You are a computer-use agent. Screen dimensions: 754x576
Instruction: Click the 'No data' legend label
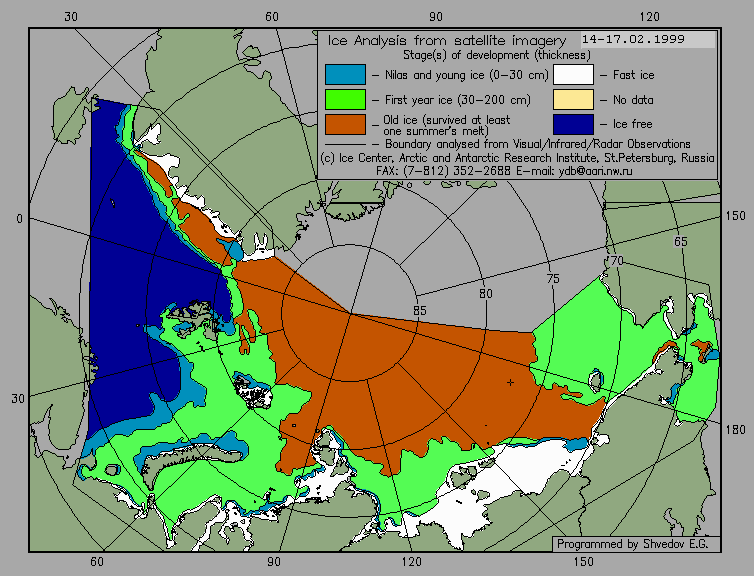click(x=633, y=100)
